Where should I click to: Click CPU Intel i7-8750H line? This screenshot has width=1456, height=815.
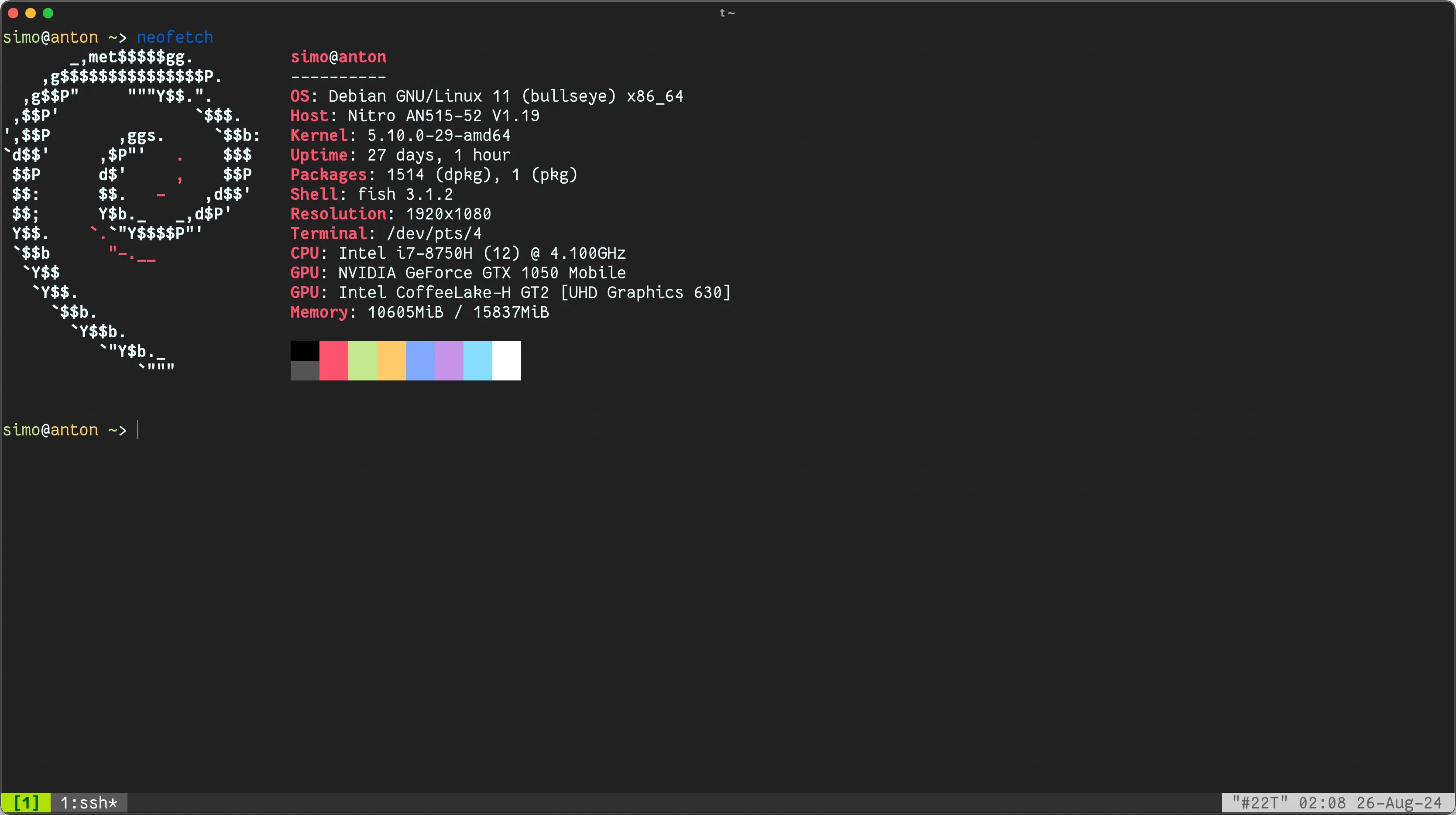pyautogui.click(x=458, y=253)
